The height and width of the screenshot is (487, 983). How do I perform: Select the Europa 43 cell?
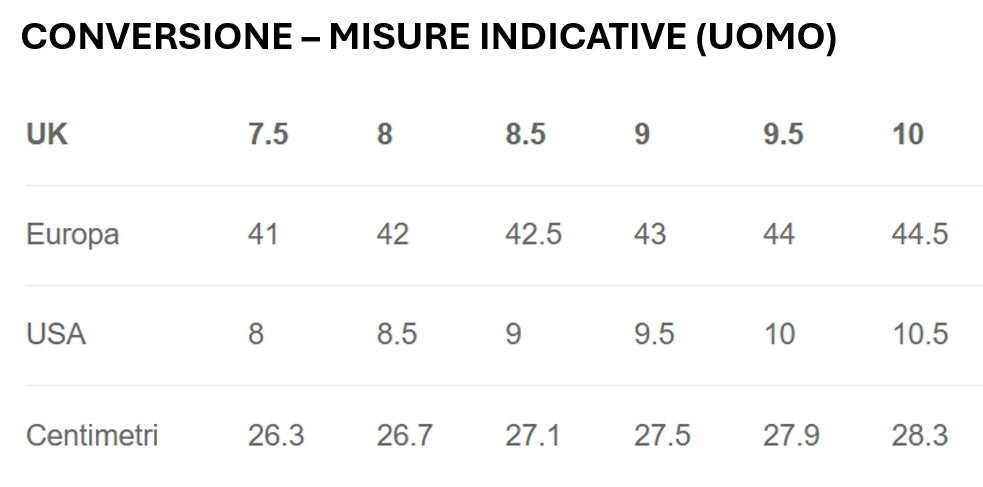649,234
